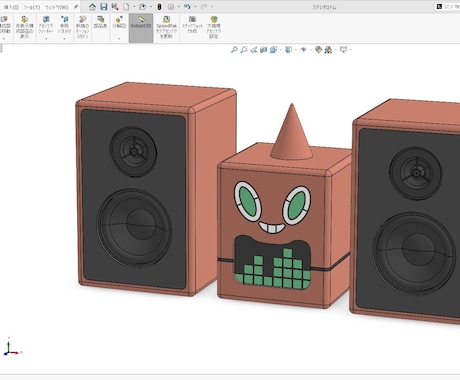The height and width of the screenshot is (380, 460).
Task: Expand the Undo history dropdown arrow
Action: pyautogui.click(x=195, y=7)
